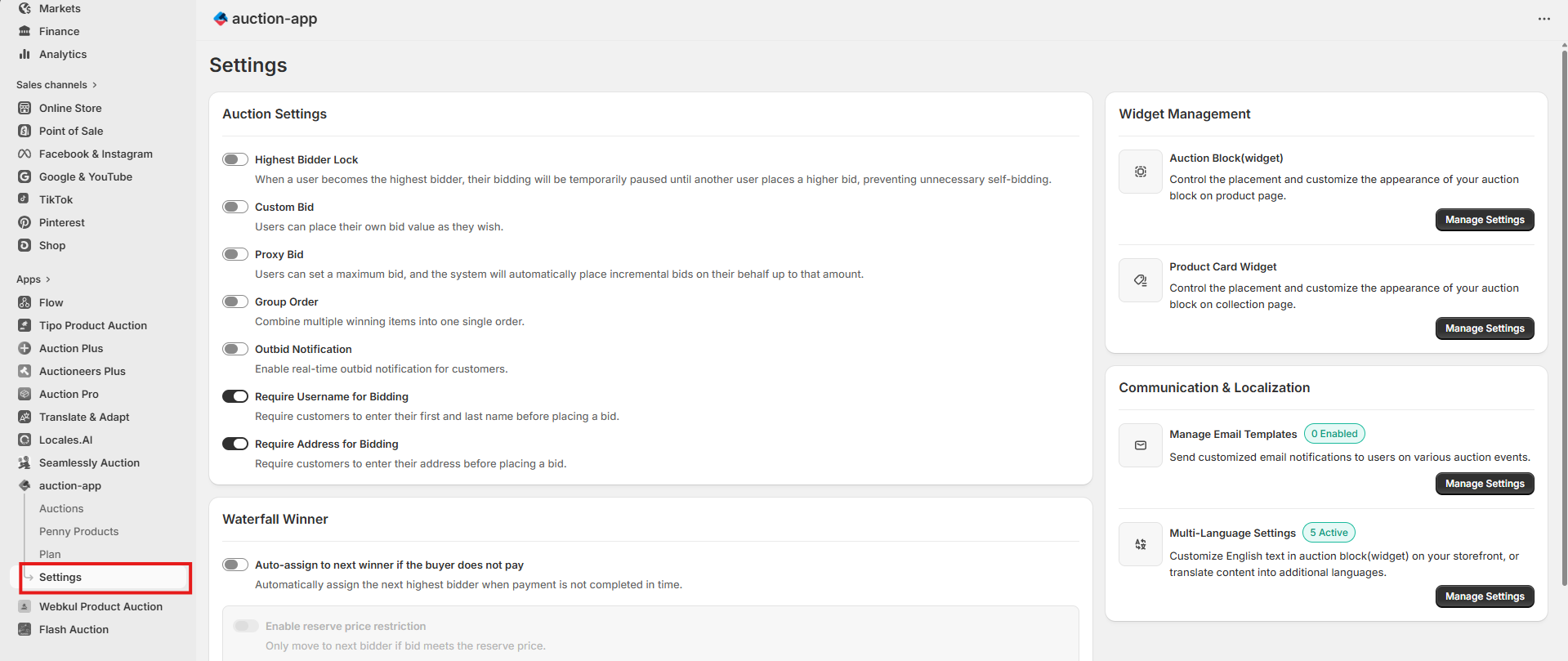
Task: Click the Flash Auction app icon
Action: pyautogui.click(x=25, y=629)
